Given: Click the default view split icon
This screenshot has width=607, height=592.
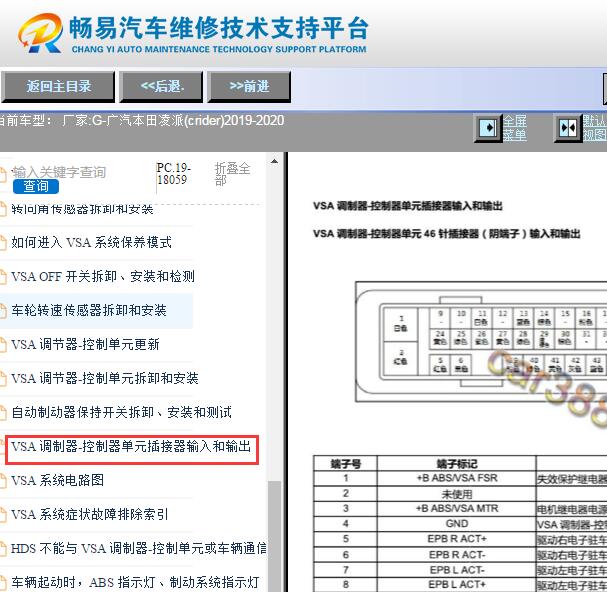Looking at the screenshot, I should (568, 128).
